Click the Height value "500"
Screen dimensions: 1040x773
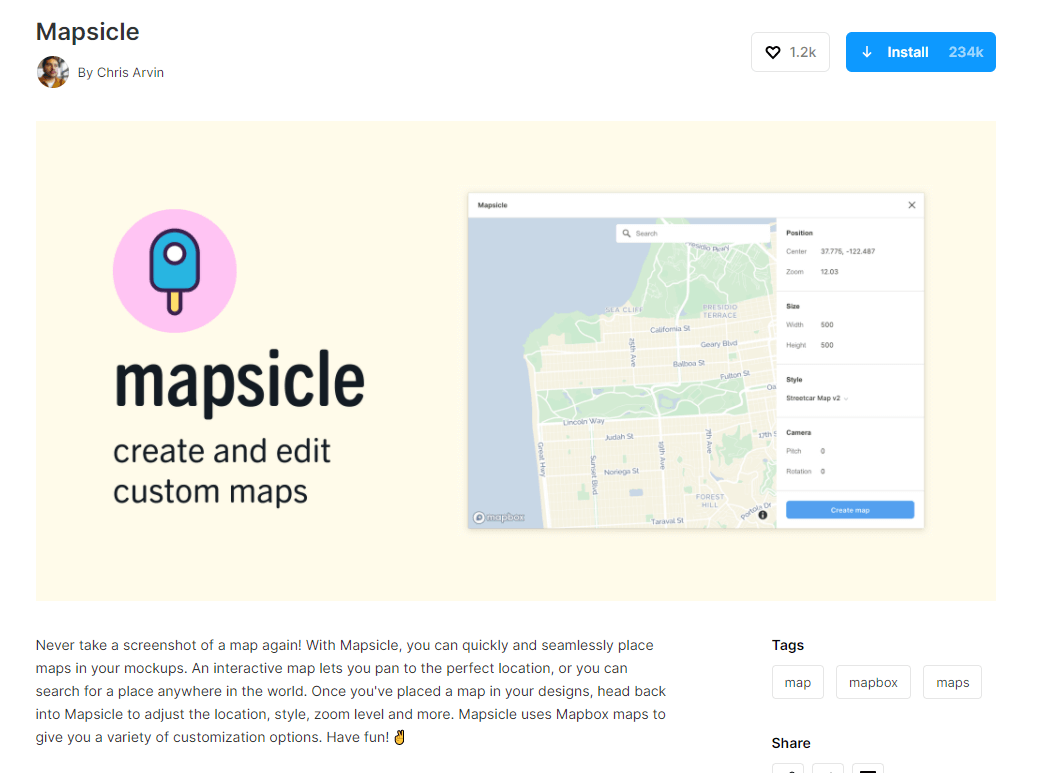point(826,345)
